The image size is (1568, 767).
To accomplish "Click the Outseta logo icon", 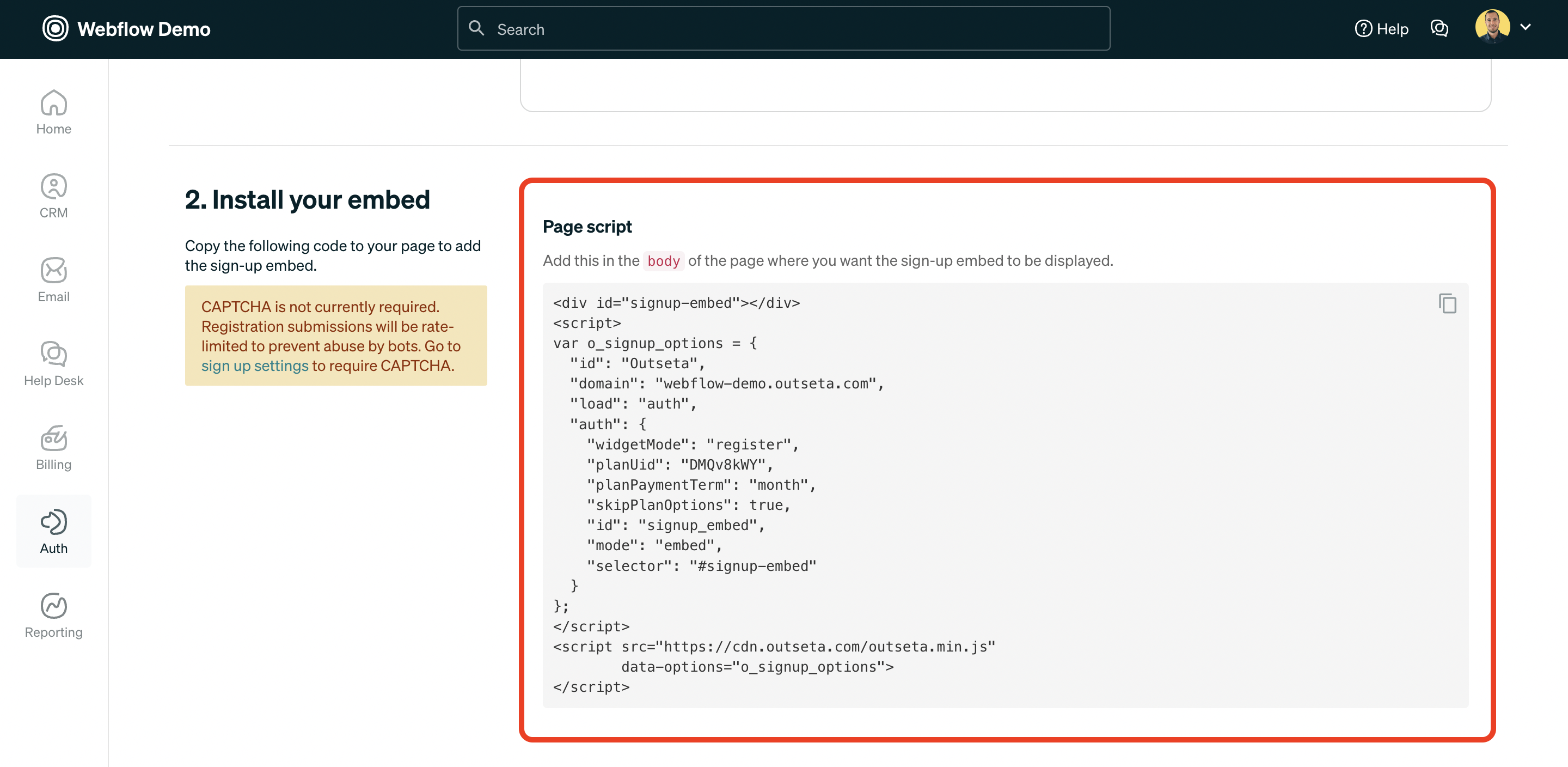I will [55, 29].
